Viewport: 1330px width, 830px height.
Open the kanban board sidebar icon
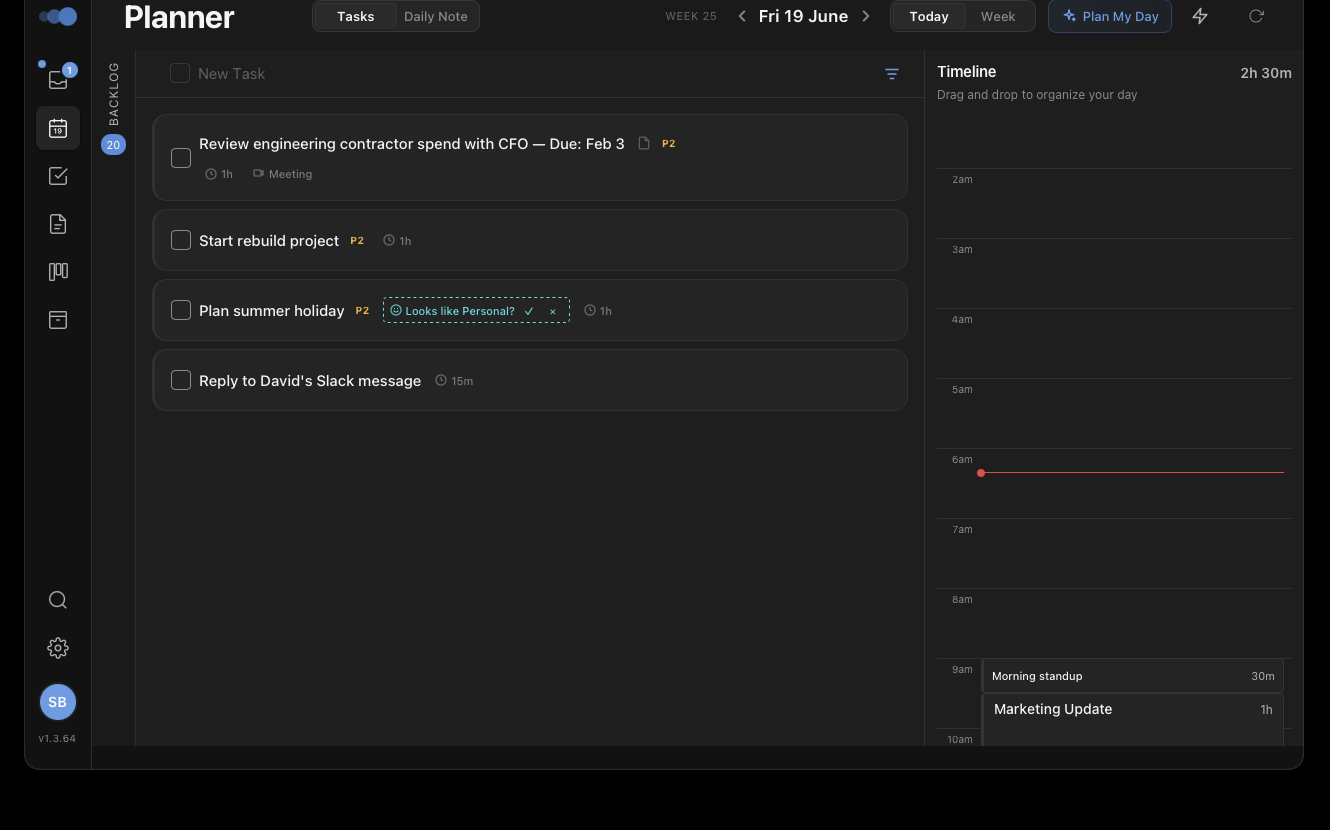pyautogui.click(x=58, y=272)
